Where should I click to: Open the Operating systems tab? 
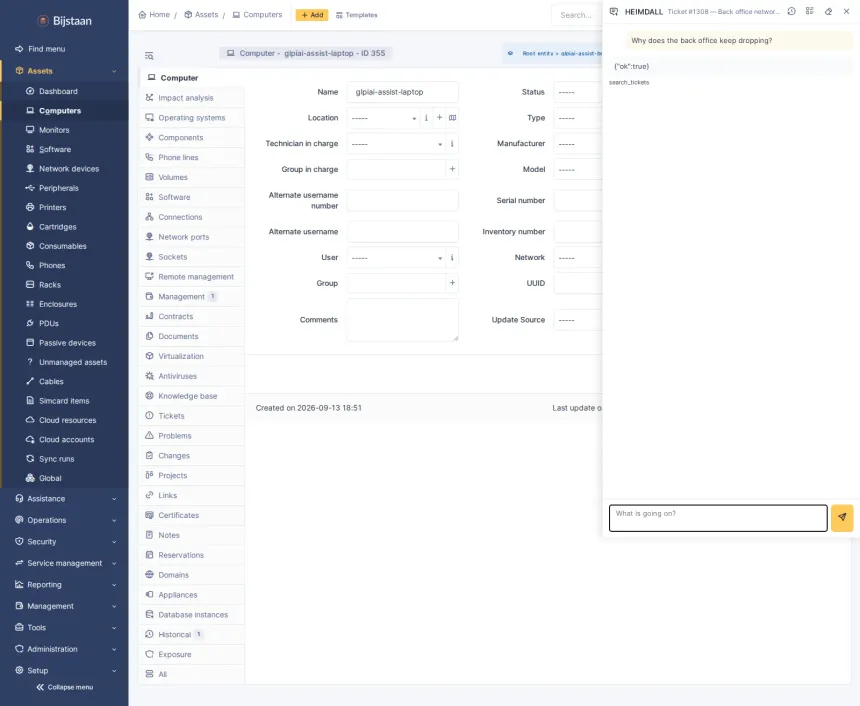click(191, 117)
